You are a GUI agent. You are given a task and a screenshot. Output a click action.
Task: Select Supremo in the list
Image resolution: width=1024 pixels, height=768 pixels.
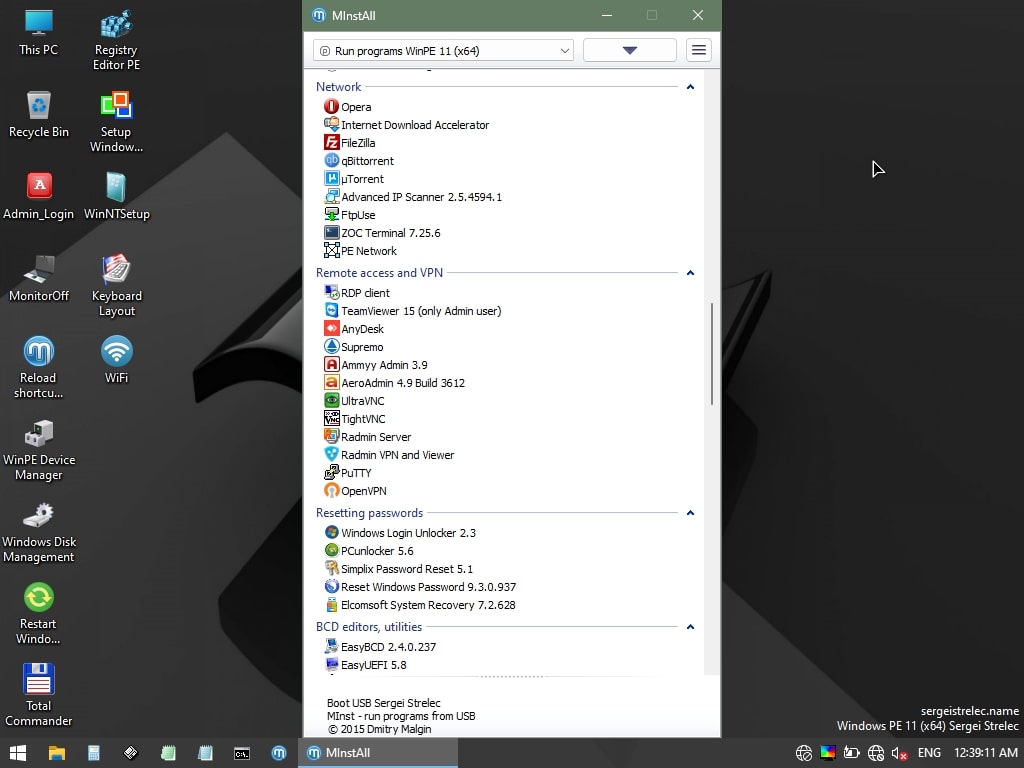coord(353,347)
